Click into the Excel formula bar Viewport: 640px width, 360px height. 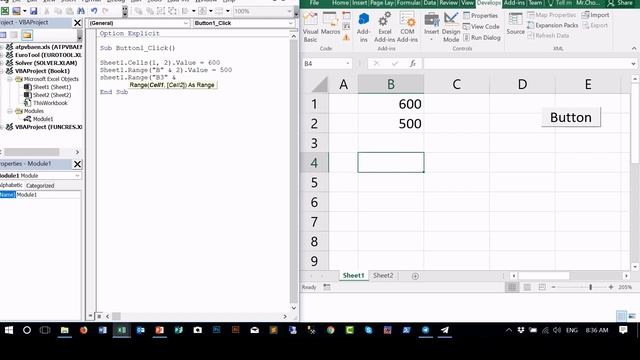click(x=527, y=64)
